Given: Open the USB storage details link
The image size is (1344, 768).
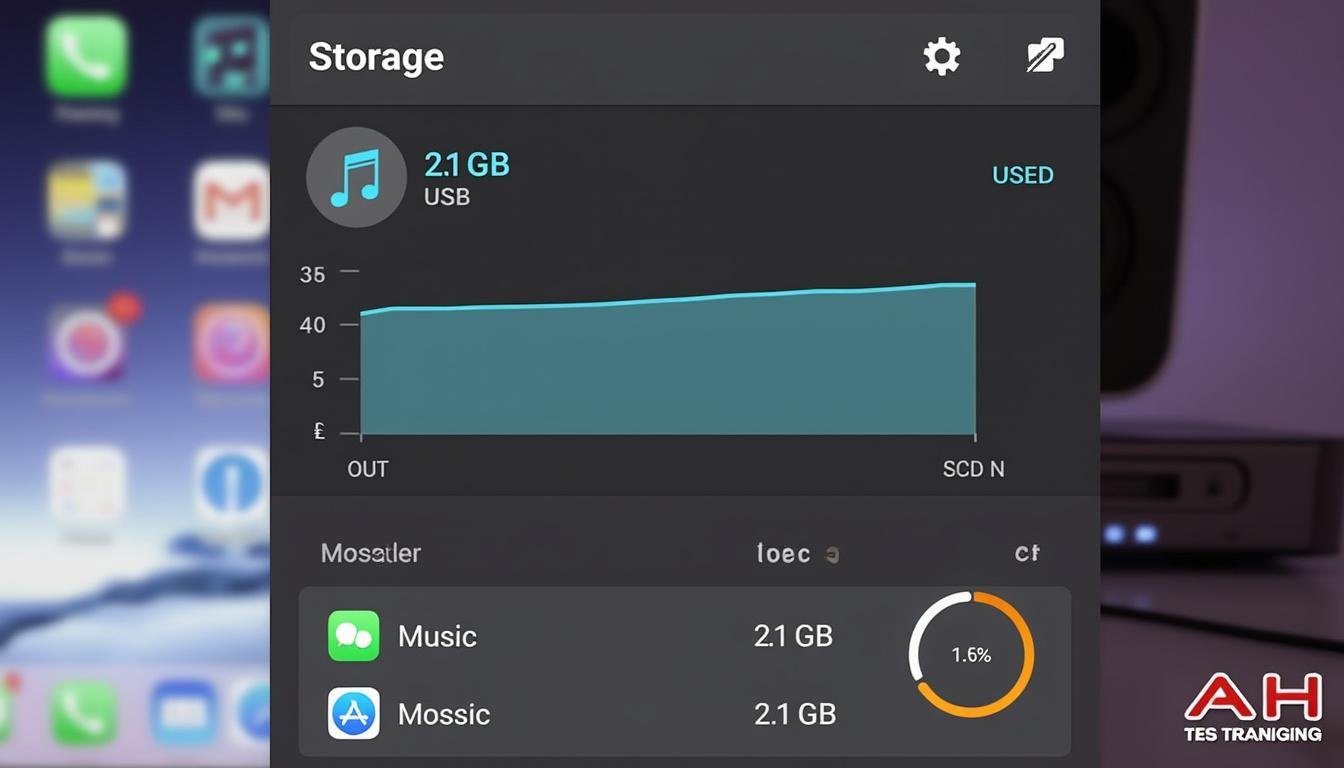Looking at the screenshot, I should pyautogui.click(x=448, y=197).
